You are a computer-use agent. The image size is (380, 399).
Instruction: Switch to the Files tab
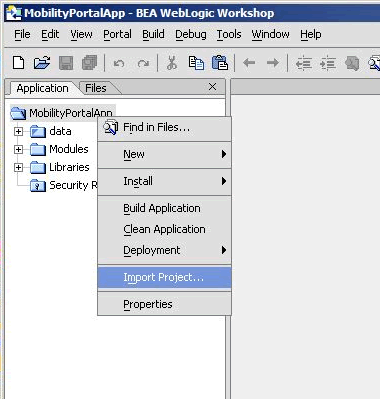96,88
